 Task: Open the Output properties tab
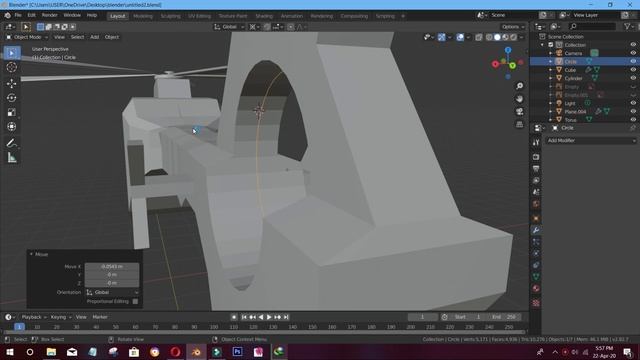point(536,169)
